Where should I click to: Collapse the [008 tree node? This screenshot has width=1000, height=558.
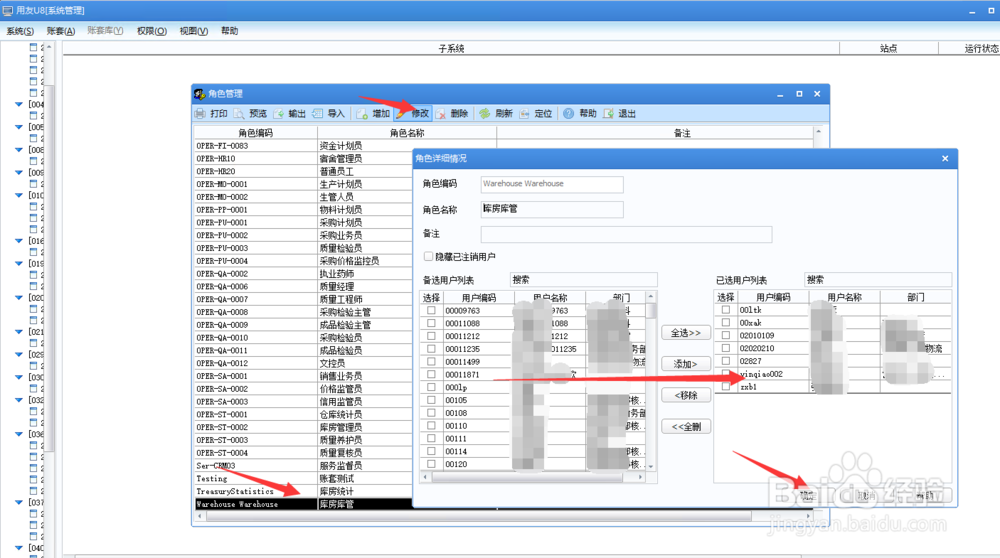pyautogui.click(x=18, y=150)
